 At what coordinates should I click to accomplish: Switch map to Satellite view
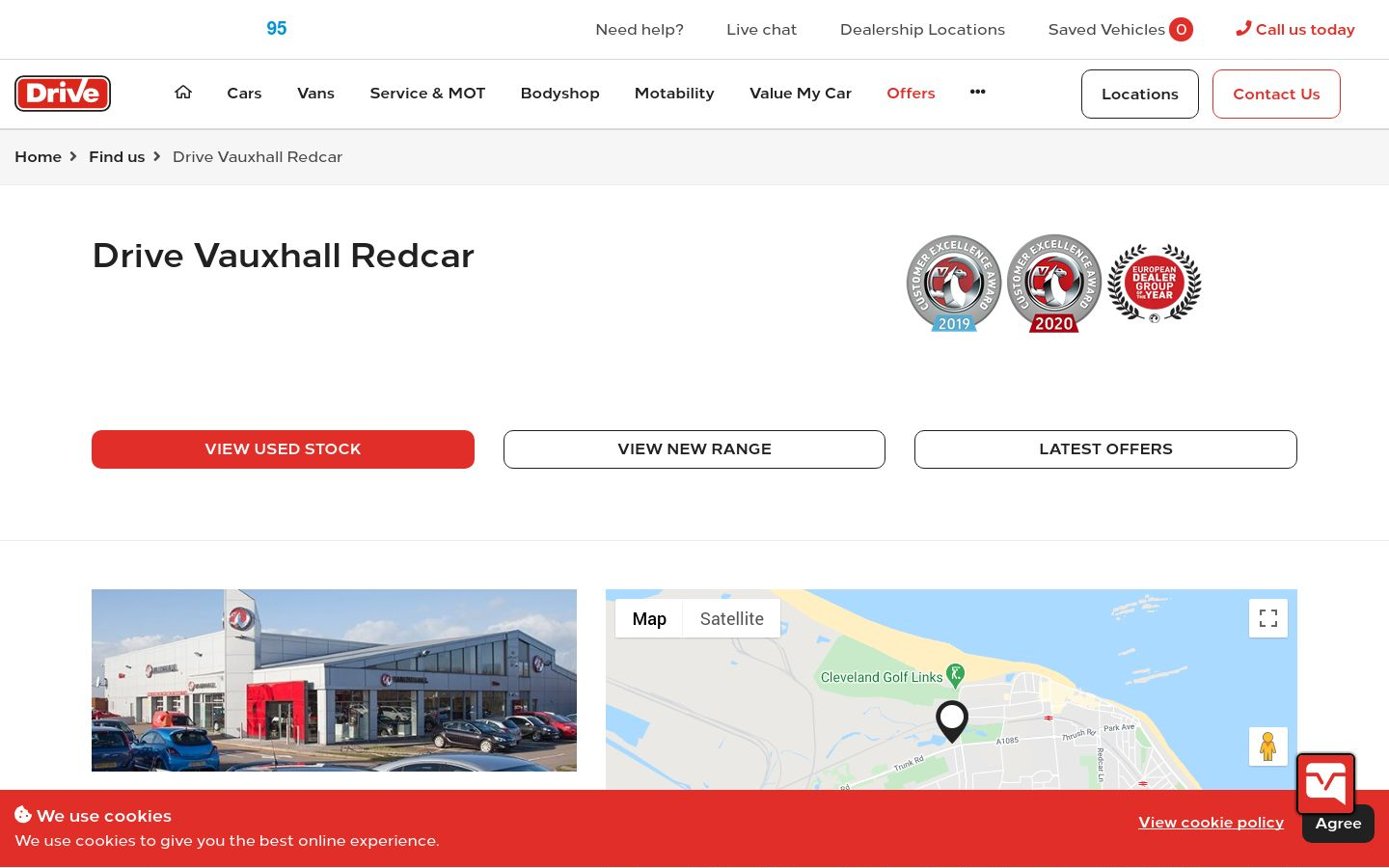732,619
